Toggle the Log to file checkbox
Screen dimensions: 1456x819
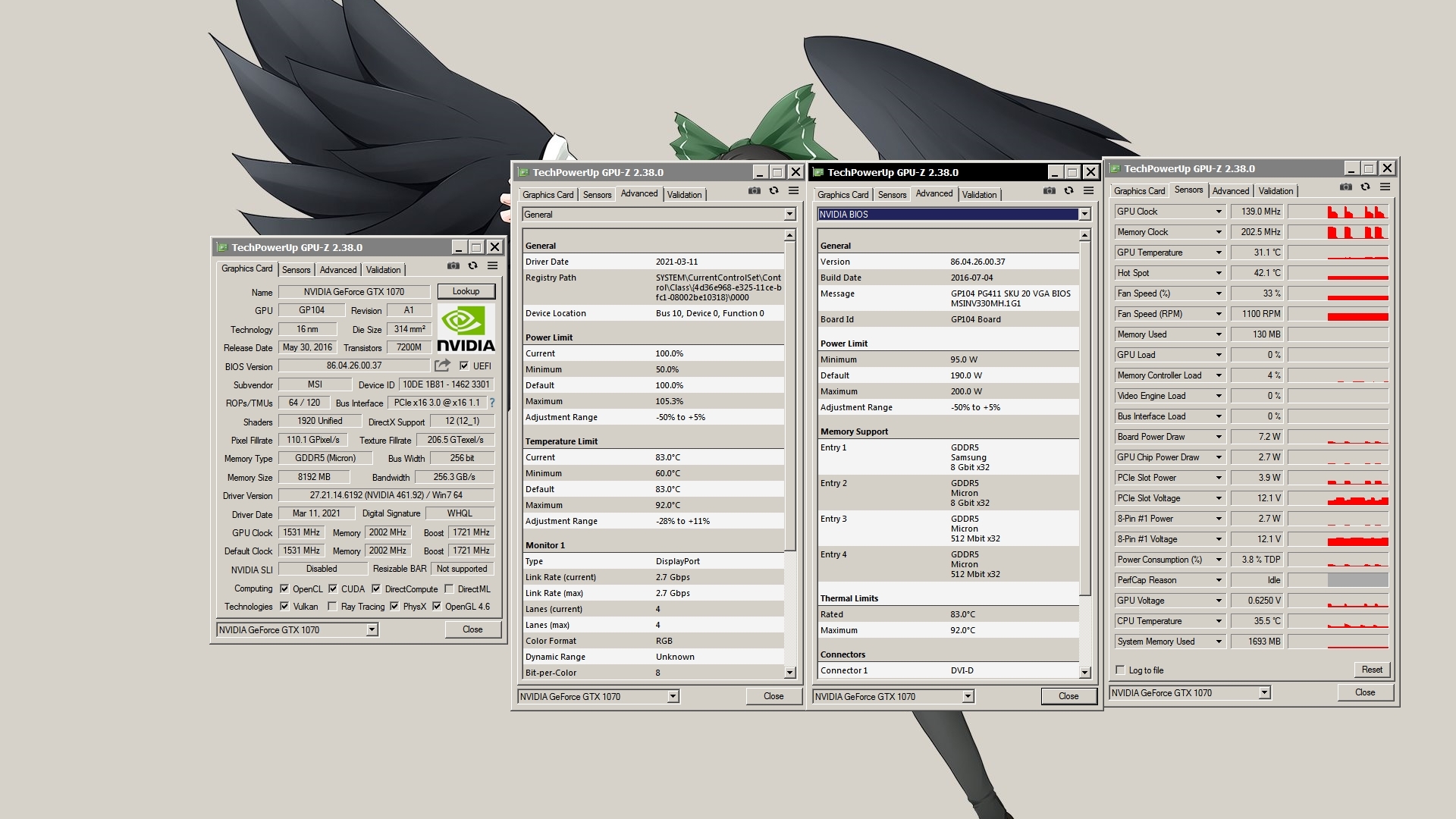point(1120,670)
